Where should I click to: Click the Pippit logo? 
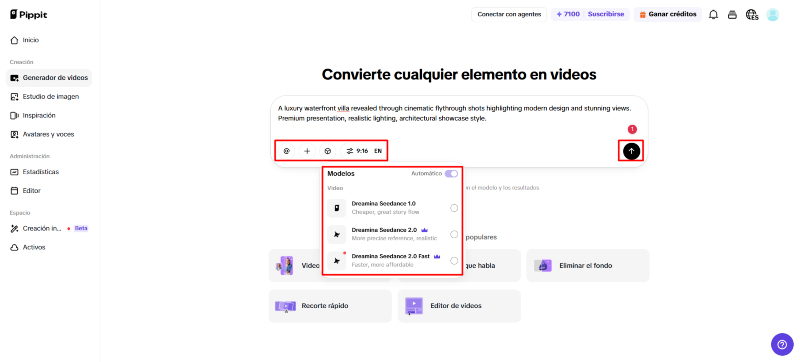coord(29,14)
